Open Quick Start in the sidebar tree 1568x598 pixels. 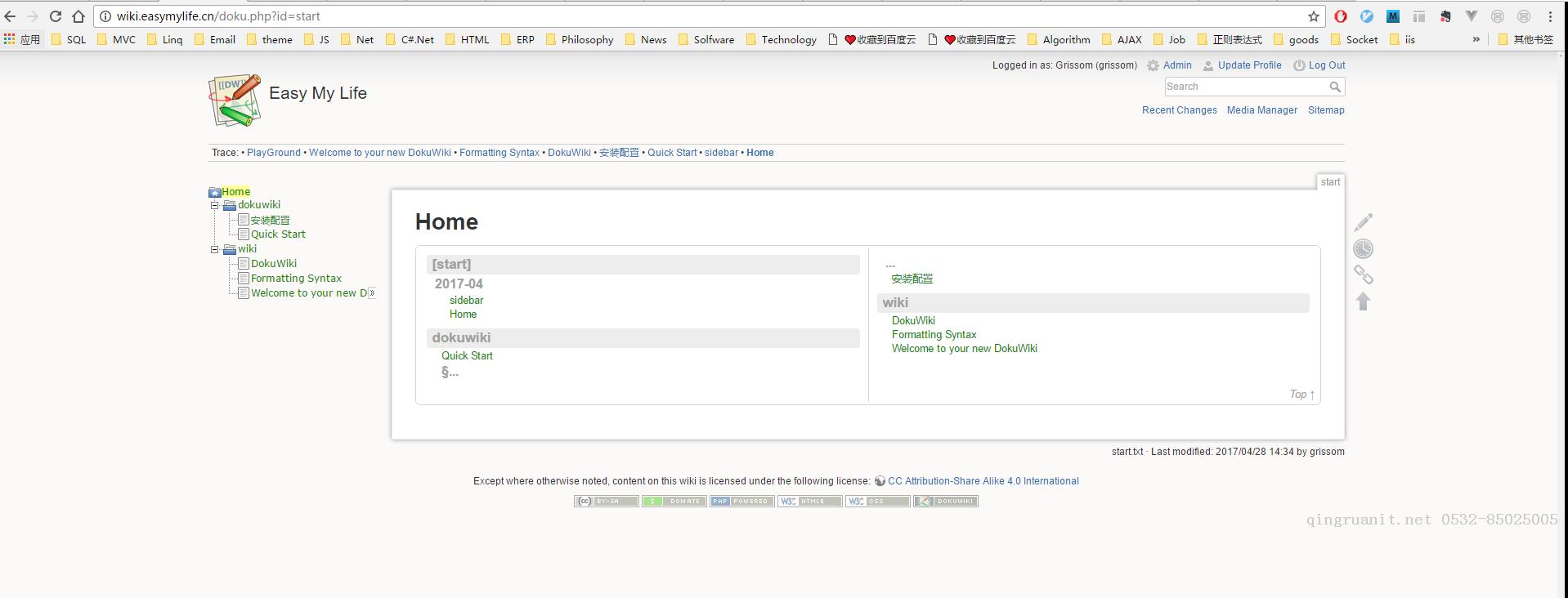pos(278,234)
